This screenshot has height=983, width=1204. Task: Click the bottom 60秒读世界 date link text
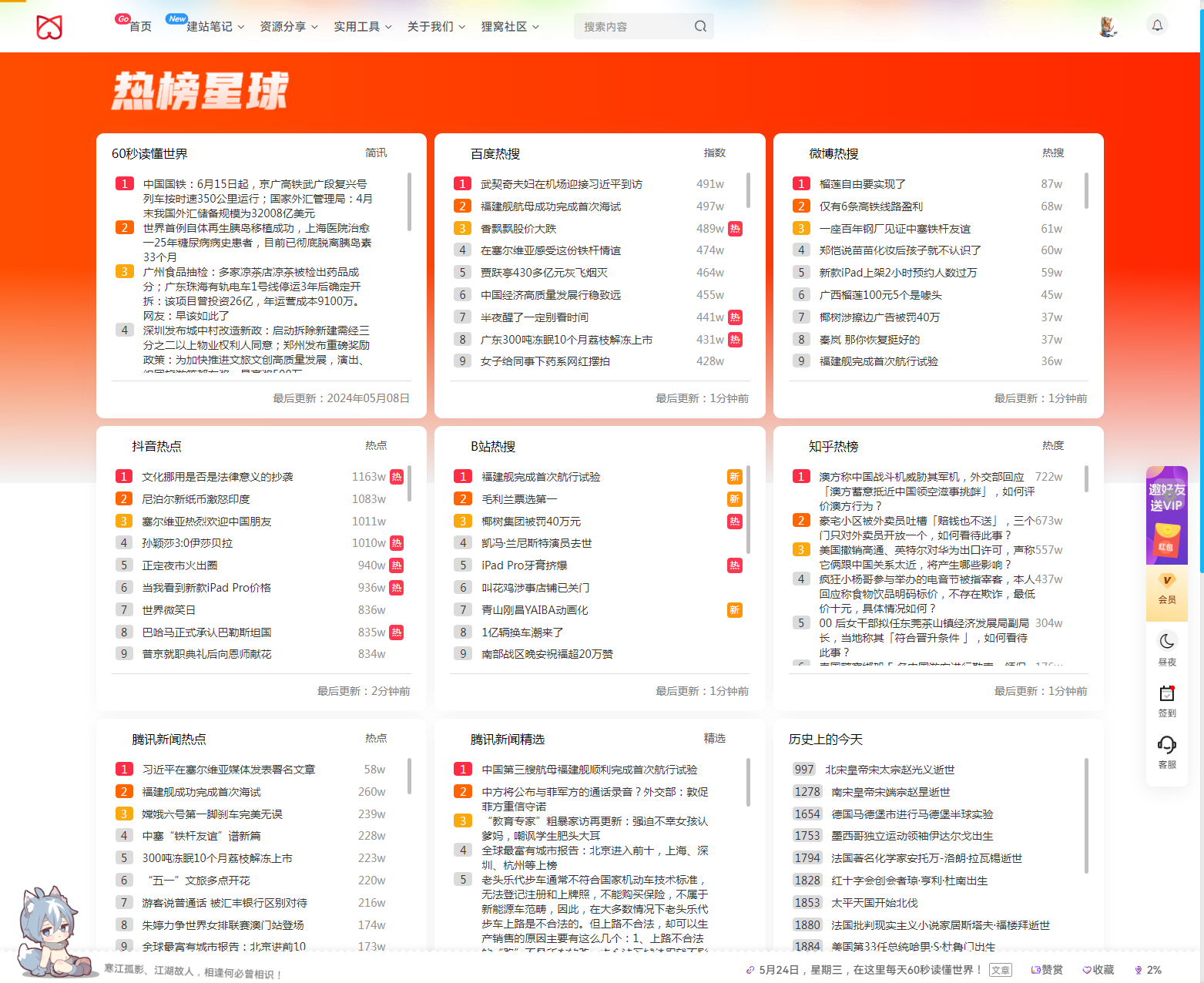pos(870,970)
